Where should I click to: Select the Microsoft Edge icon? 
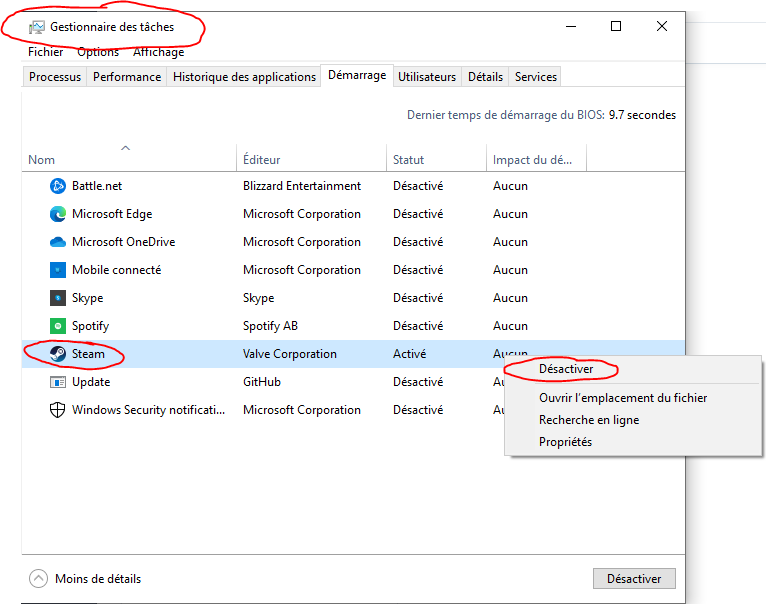tap(58, 214)
